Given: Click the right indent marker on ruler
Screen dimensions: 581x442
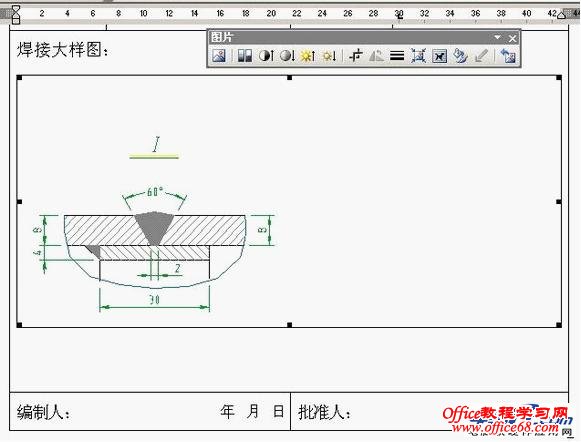Looking at the screenshot, I should pos(561,15).
